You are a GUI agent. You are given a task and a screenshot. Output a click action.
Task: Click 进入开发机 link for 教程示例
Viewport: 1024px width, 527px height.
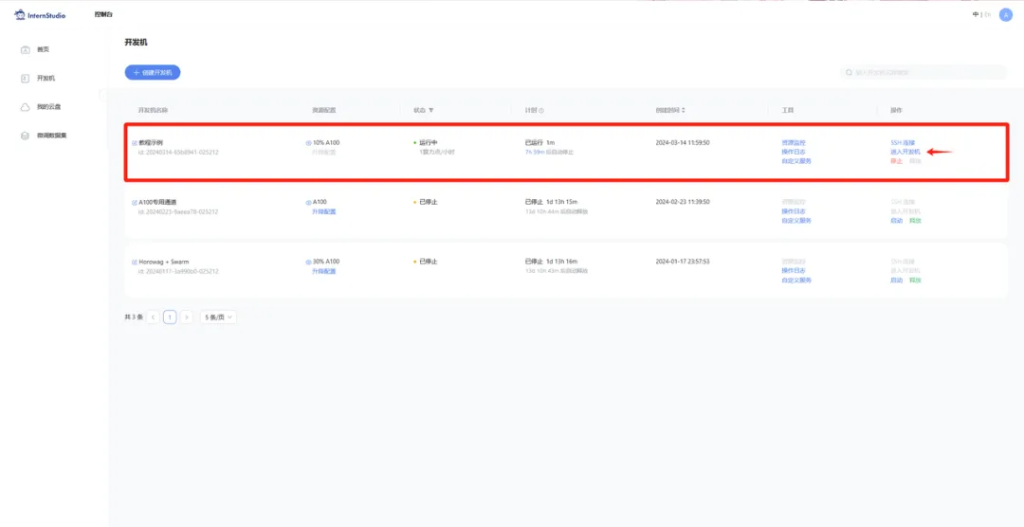point(905,152)
